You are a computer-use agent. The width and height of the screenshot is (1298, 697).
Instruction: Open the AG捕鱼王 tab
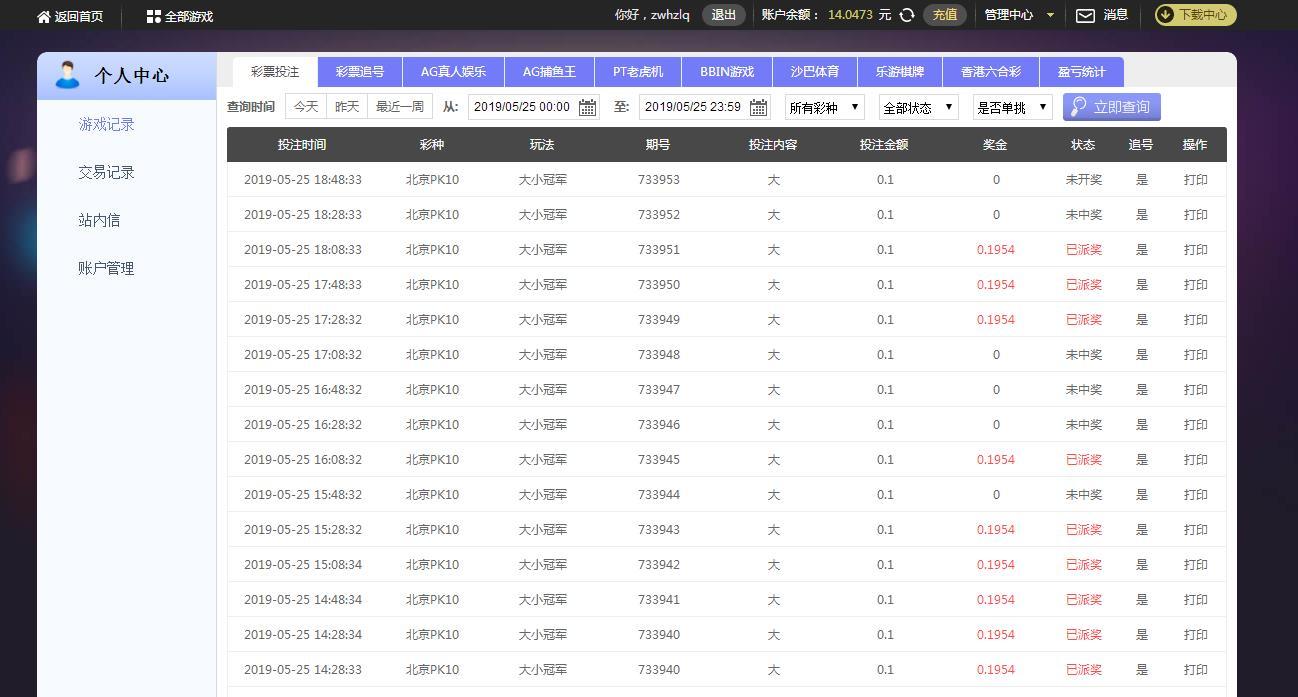coord(549,72)
